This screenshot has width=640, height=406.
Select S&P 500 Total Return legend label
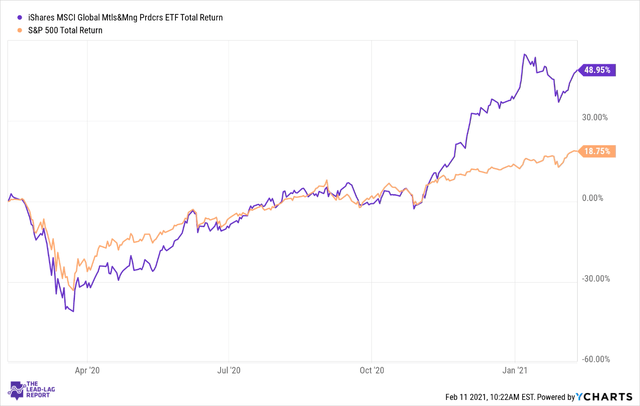click(65, 30)
